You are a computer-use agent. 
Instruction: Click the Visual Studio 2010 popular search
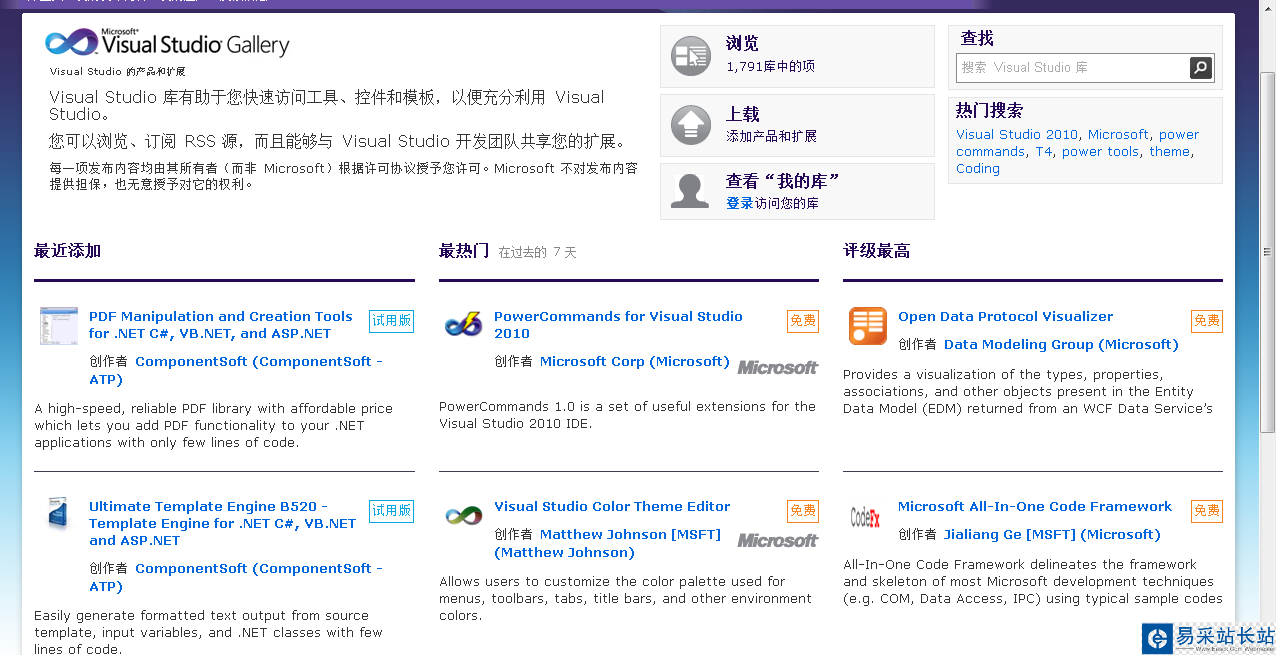pos(1017,134)
